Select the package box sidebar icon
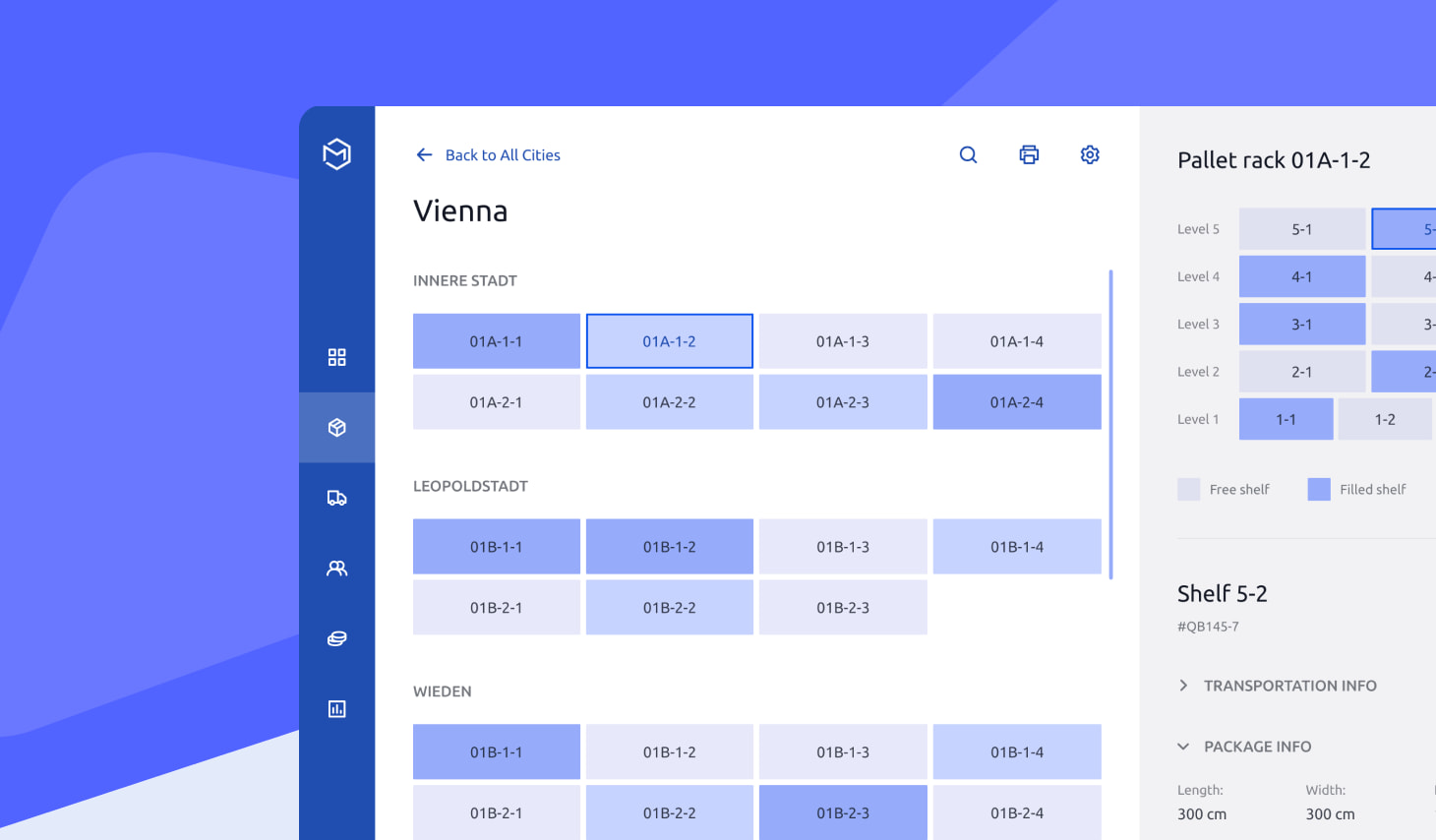 336,428
